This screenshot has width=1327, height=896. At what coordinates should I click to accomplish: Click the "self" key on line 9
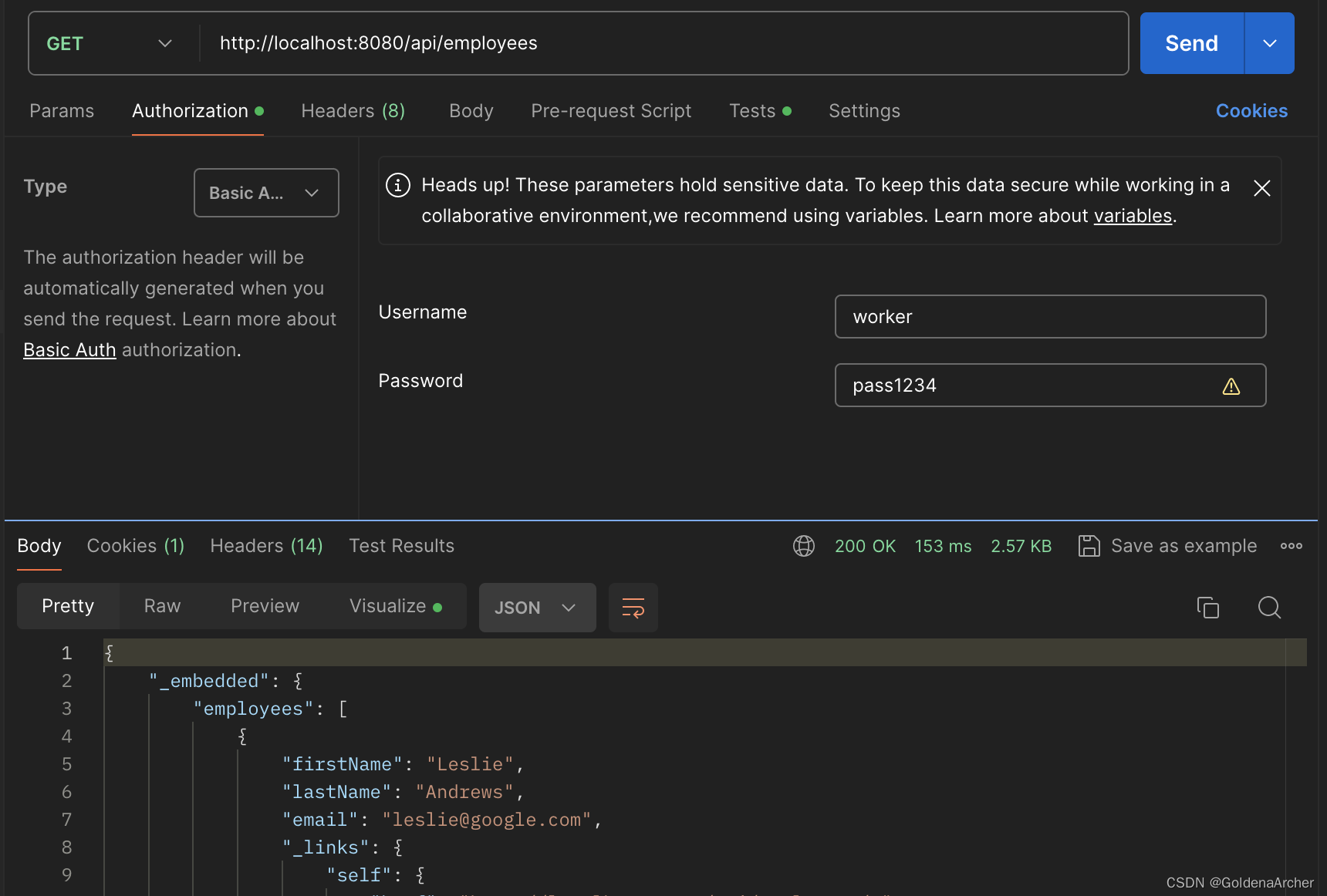[x=359, y=875]
